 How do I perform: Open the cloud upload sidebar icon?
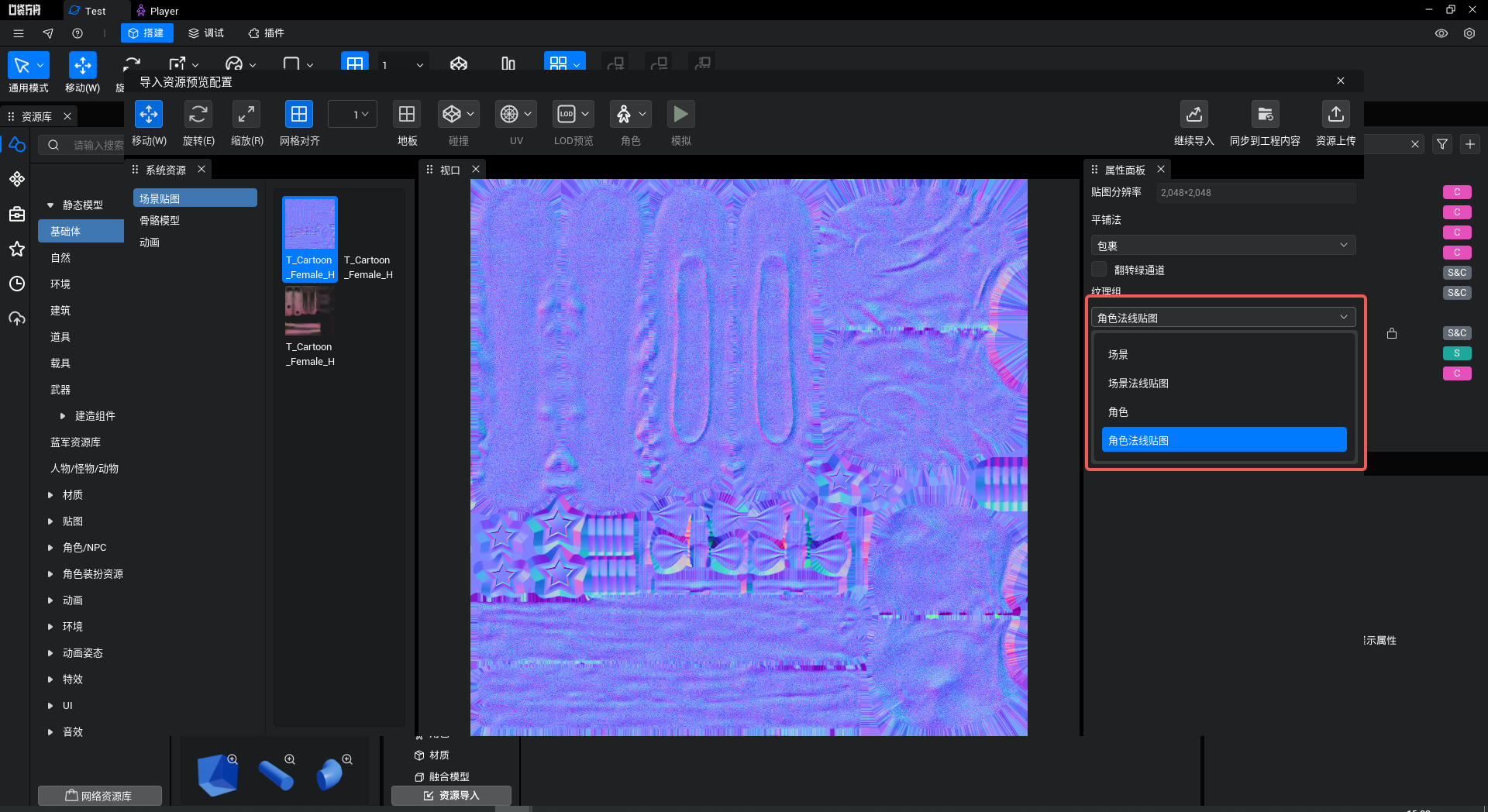pos(17,318)
